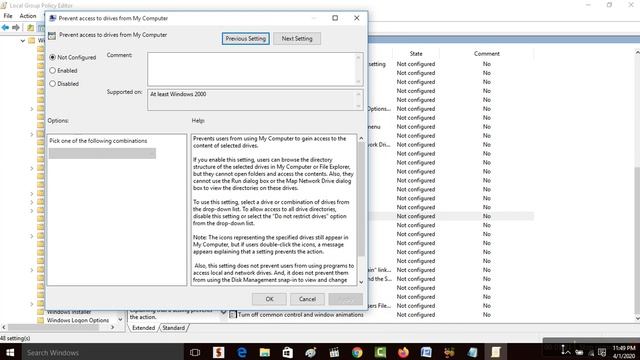Select the Not Configured radio button
The image size is (640, 360).
point(52,58)
